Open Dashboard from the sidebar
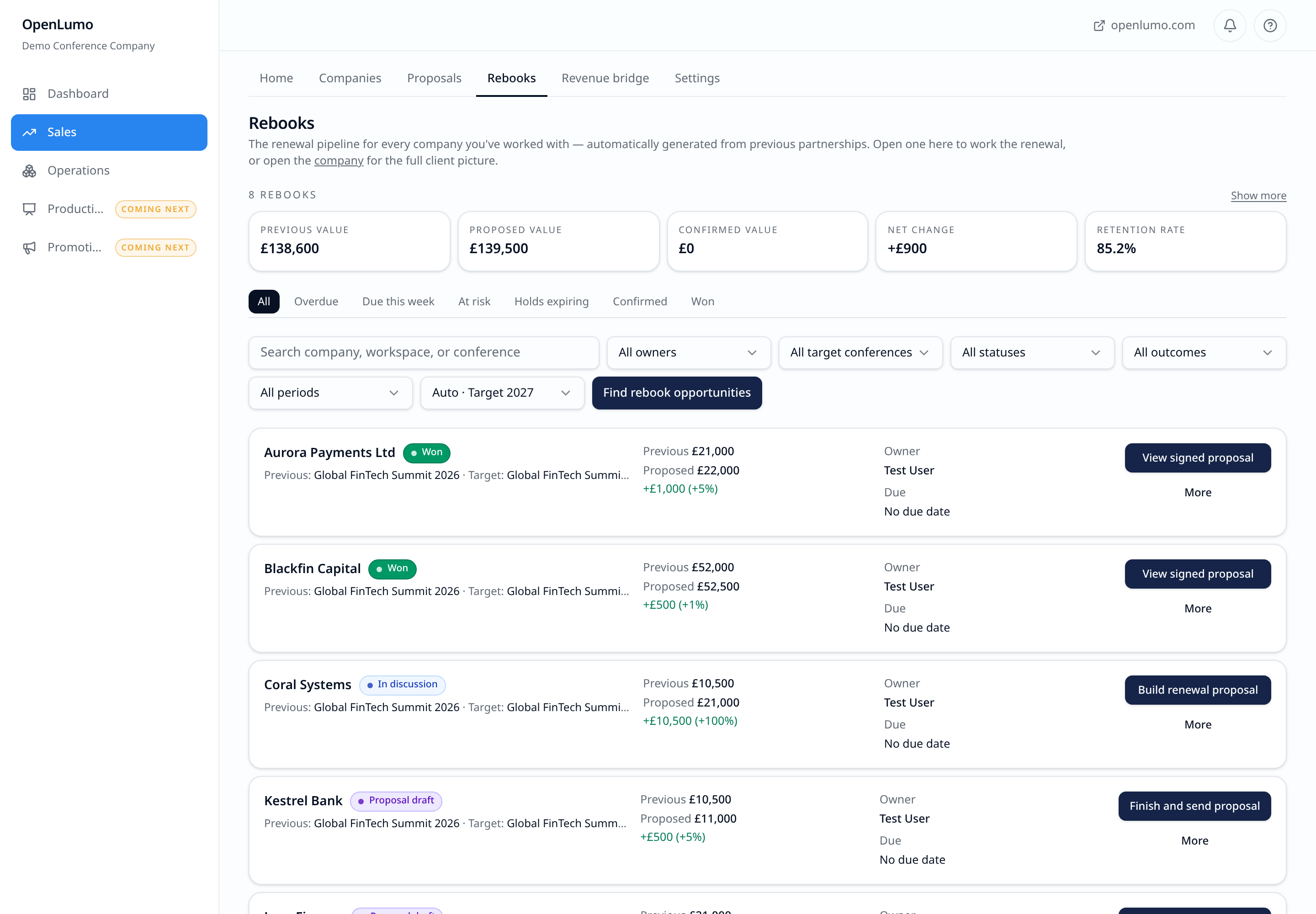 pos(109,94)
